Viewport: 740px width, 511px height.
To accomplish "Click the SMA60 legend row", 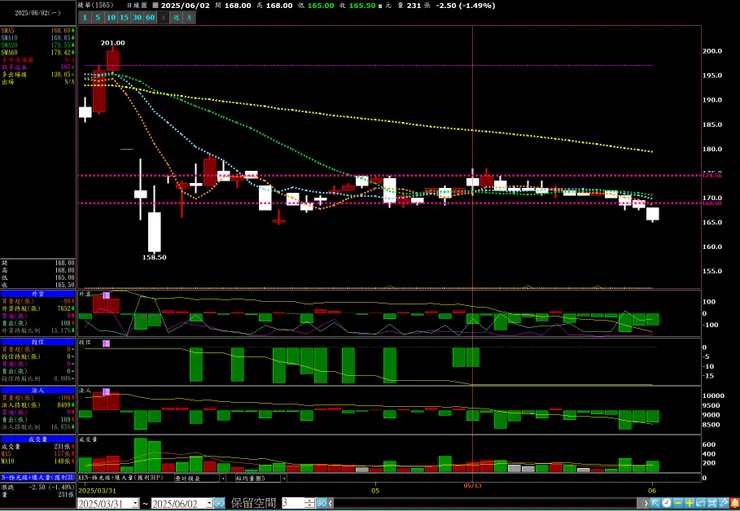I will [38, 52].
